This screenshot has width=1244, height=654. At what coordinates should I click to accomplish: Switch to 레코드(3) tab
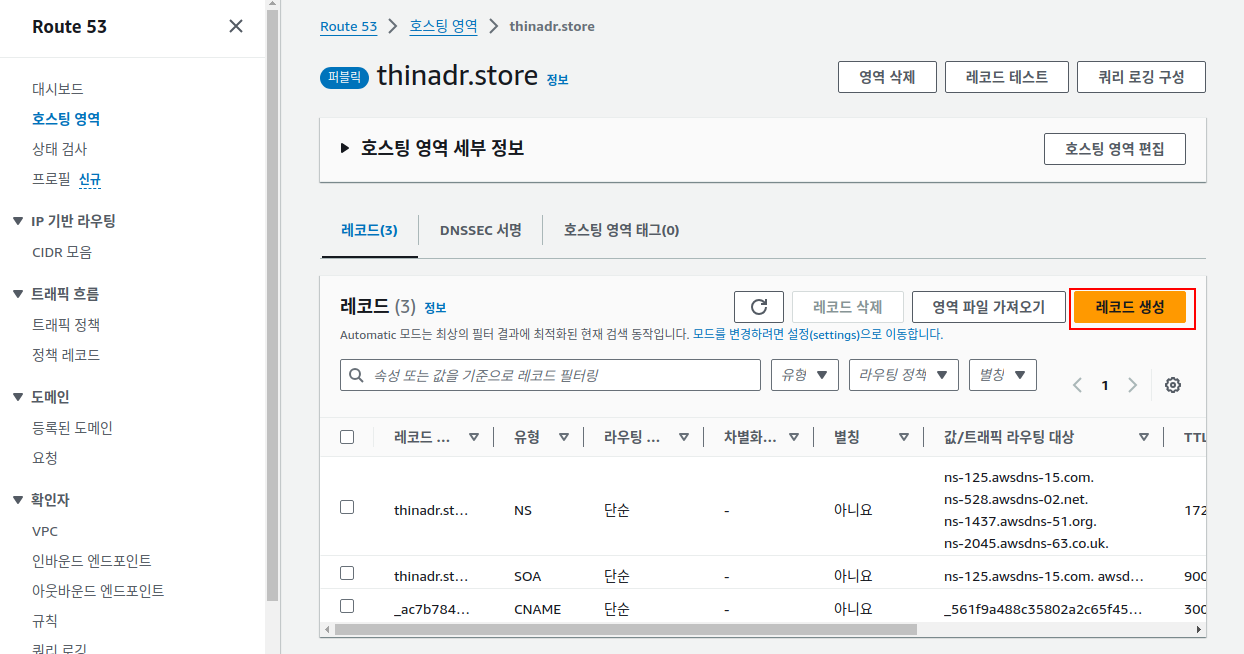(x=369, y=230)
